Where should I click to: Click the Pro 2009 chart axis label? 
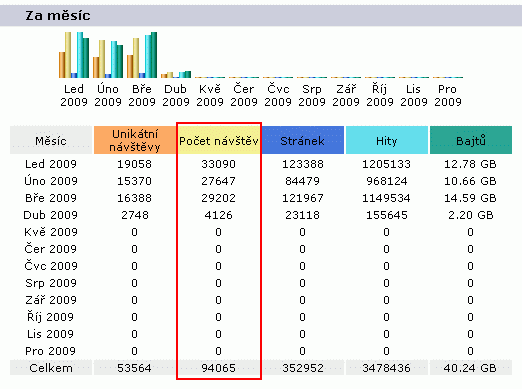448,95
